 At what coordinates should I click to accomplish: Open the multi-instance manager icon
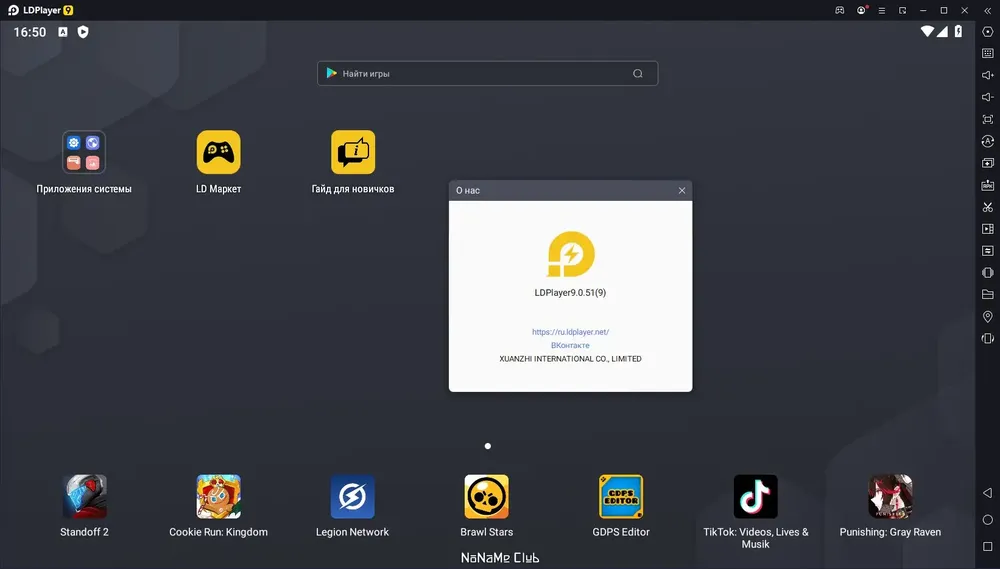[x=987, y=163]
